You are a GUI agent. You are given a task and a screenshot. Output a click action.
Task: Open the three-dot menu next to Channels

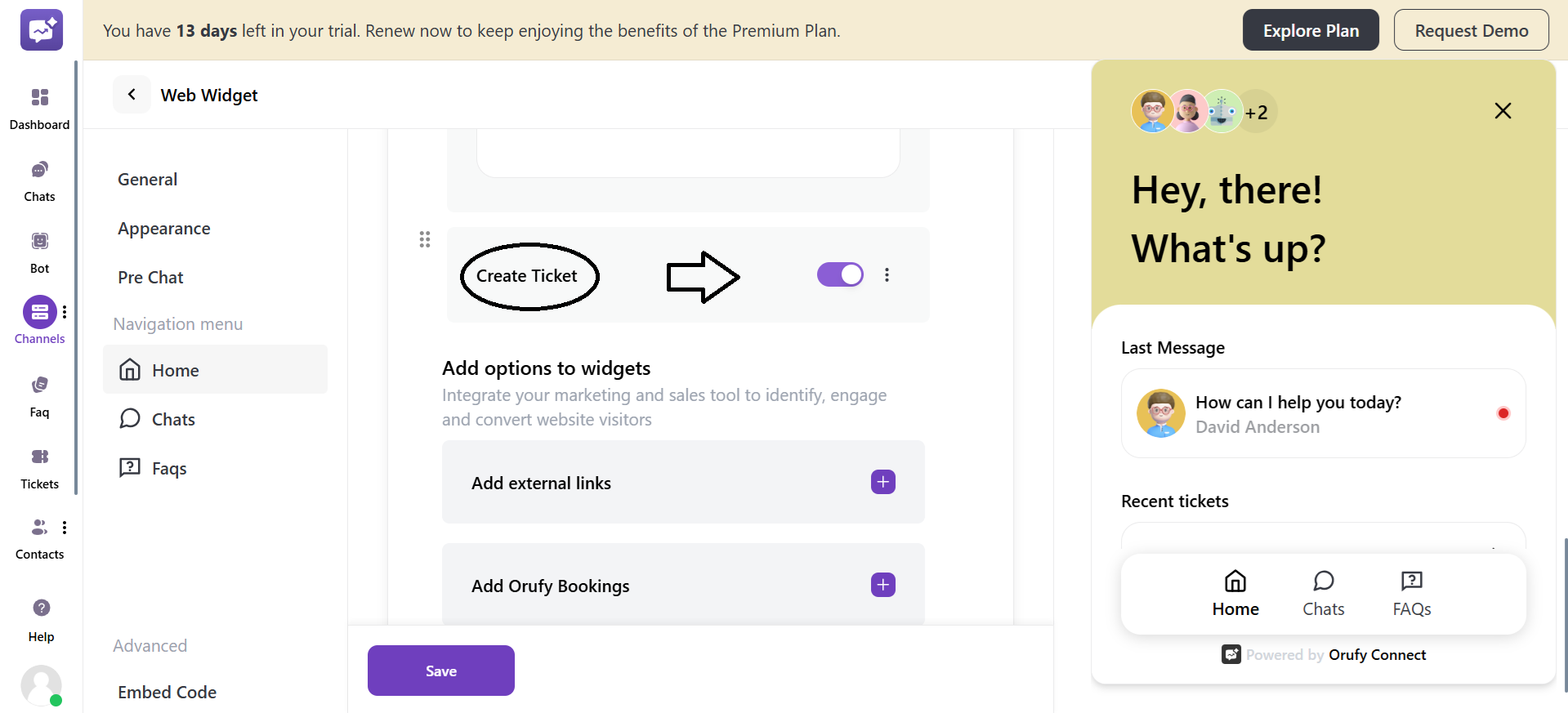65,311
